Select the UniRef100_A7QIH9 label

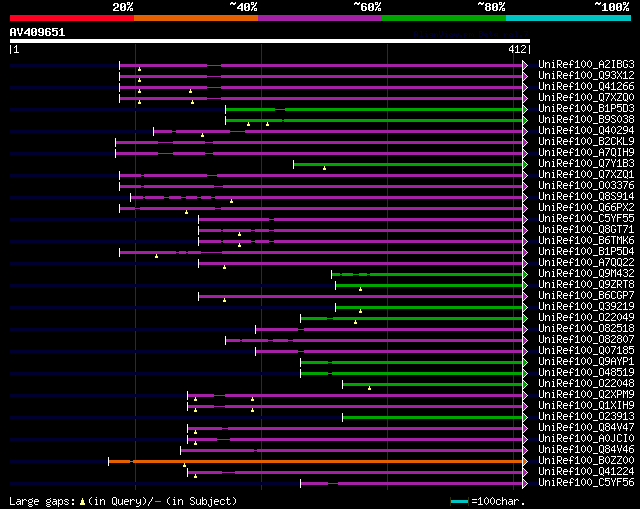pos(586,153)
